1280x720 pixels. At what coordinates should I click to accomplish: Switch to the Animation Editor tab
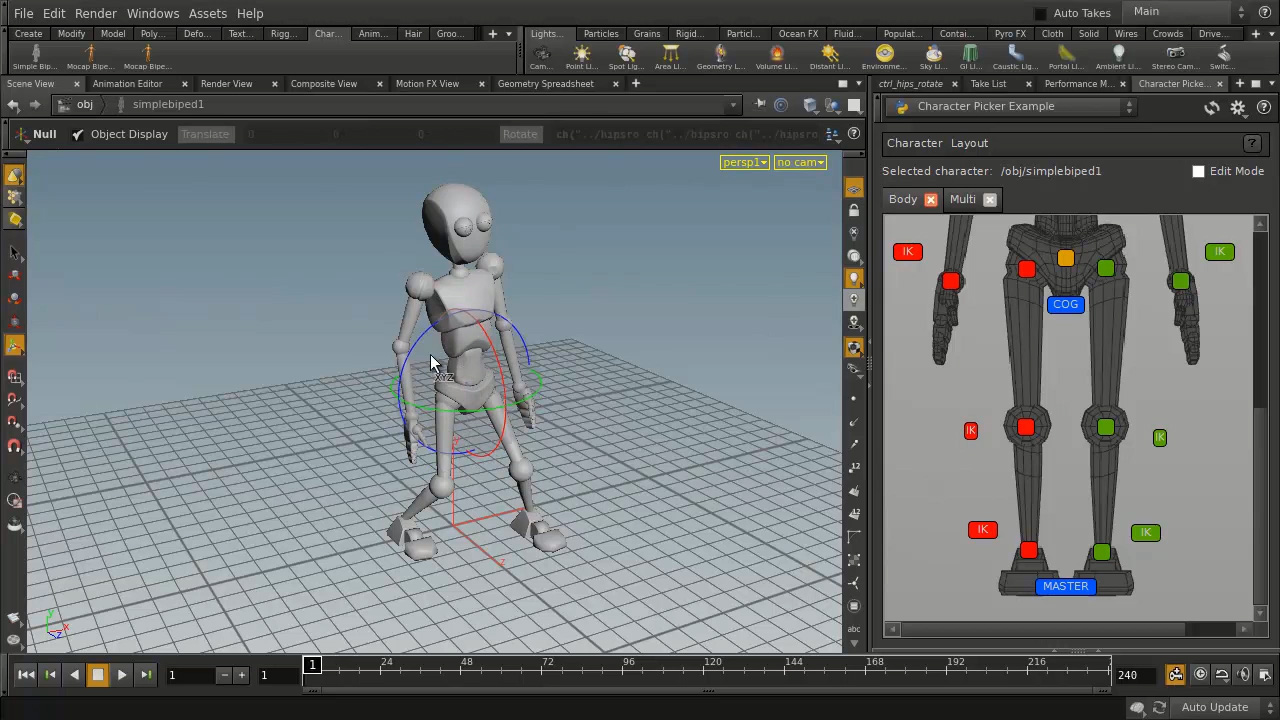(127, 83)
